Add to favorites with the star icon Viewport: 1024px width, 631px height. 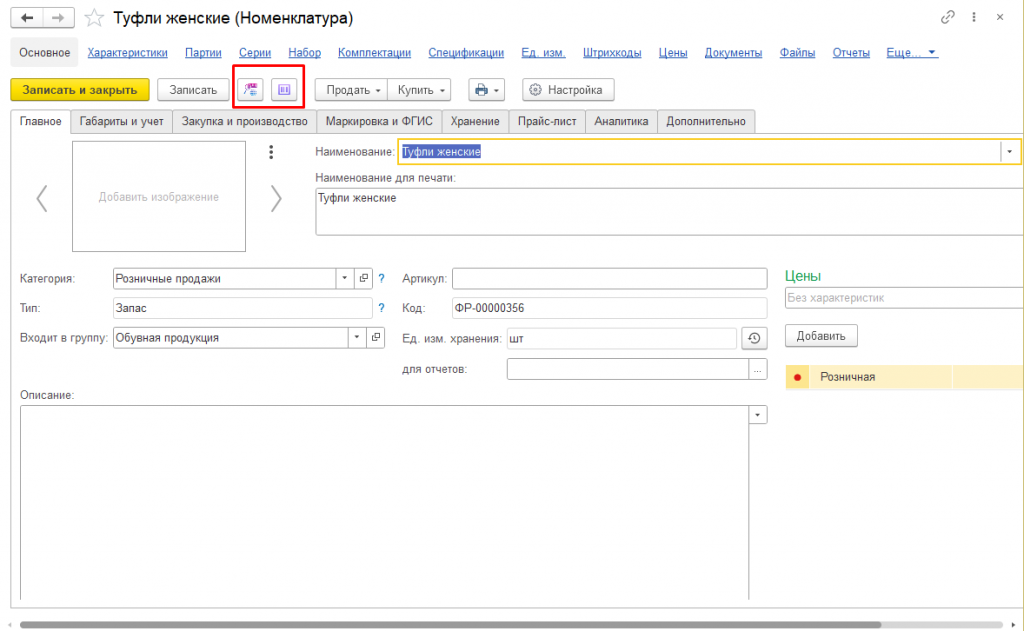click(x=94, y=18)
